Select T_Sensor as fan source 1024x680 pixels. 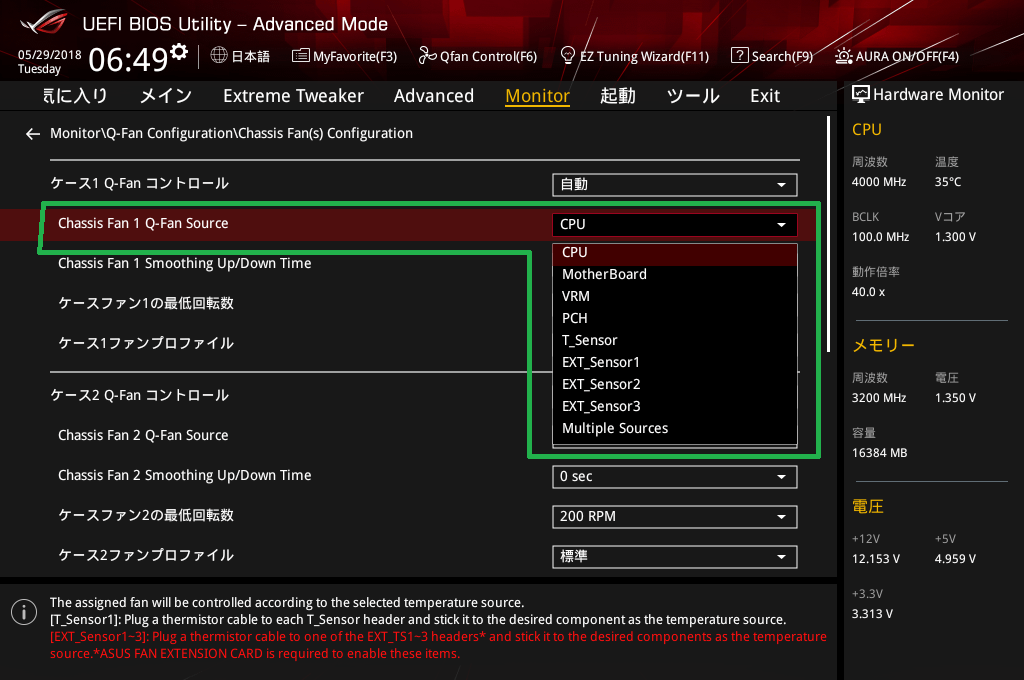click(675, 340)
